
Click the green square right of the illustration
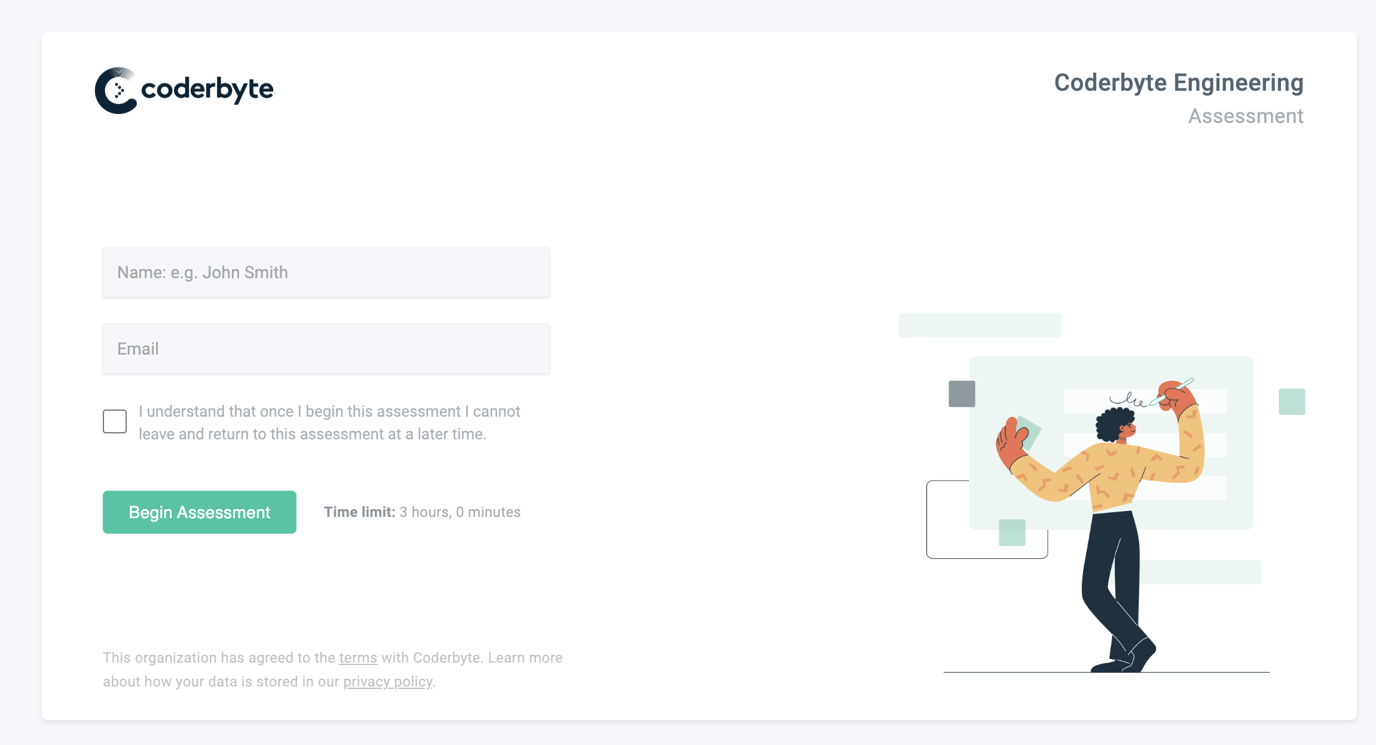(1291, 402)
